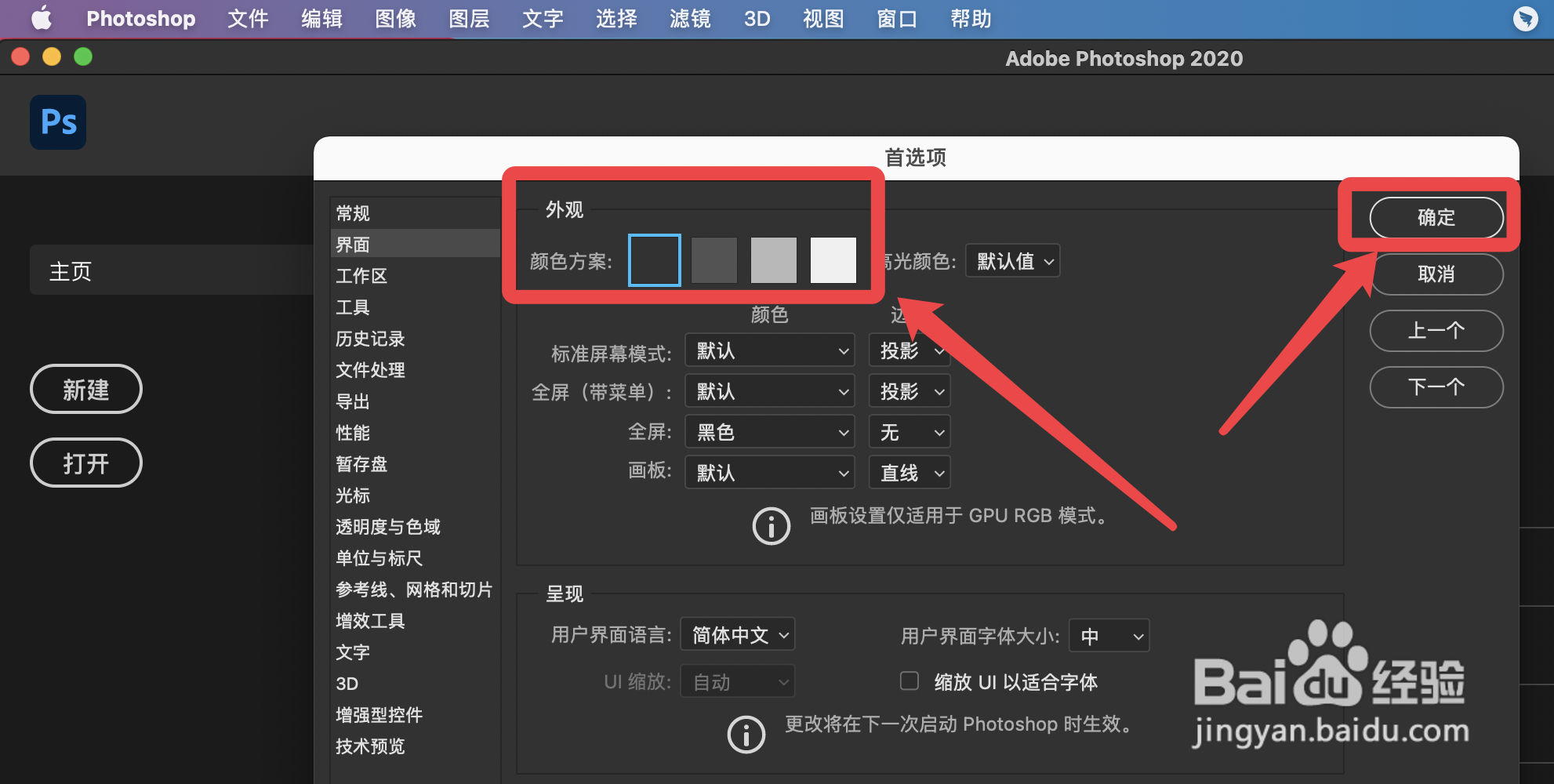Go to previous panel with 上一个
Viewport: 1554px width, 784px height.
tap(1436, 330)
